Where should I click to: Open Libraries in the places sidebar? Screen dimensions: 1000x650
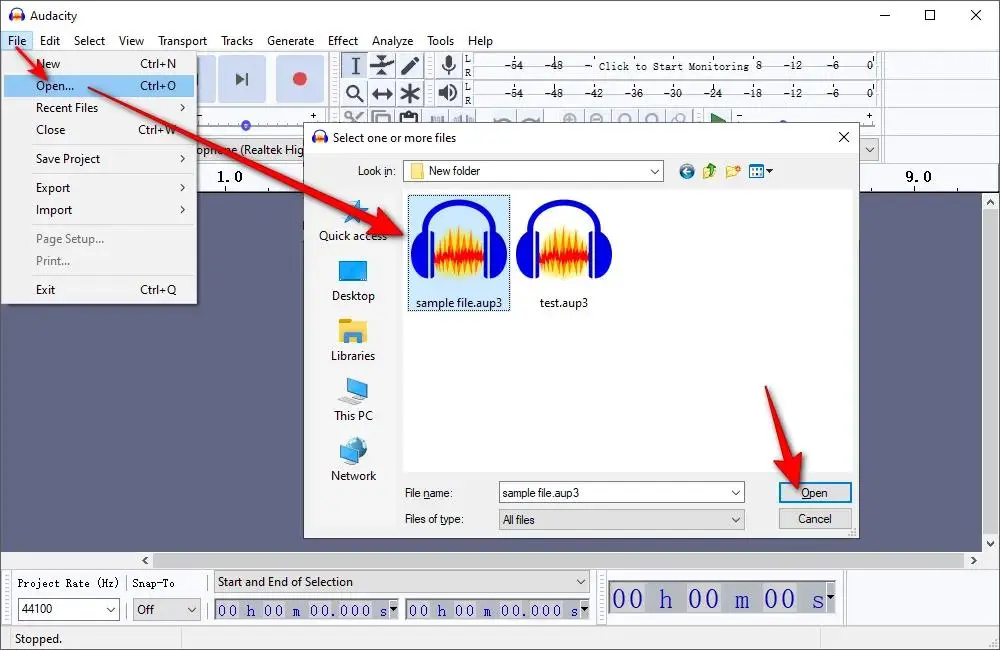[x=353, y=340]
